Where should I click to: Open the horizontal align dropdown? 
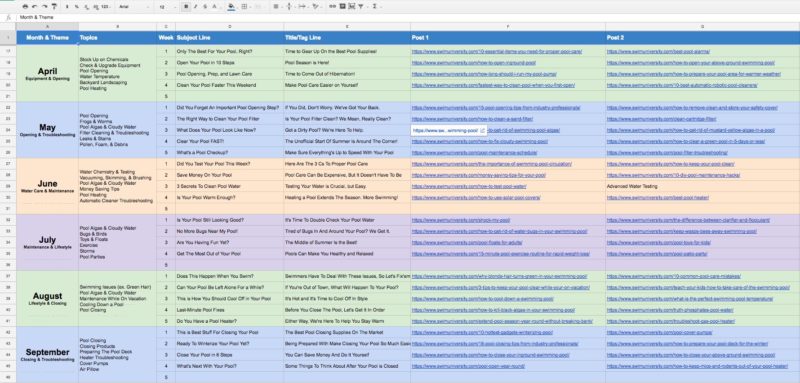point(277,7)
